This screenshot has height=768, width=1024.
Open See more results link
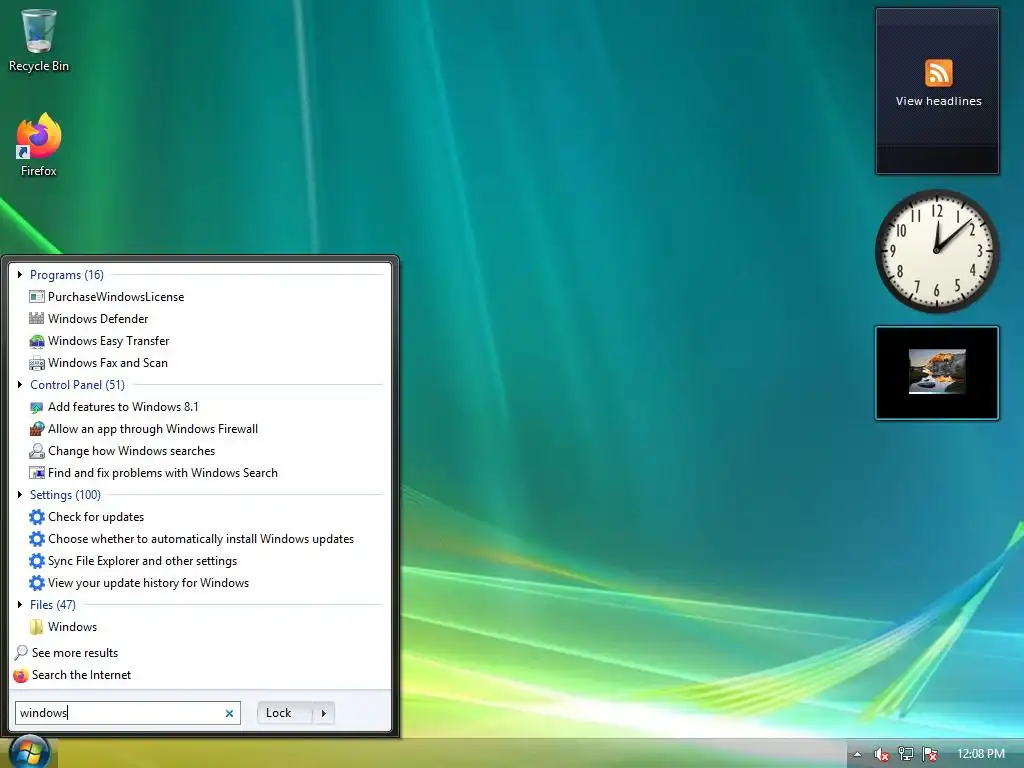[75, 653]
